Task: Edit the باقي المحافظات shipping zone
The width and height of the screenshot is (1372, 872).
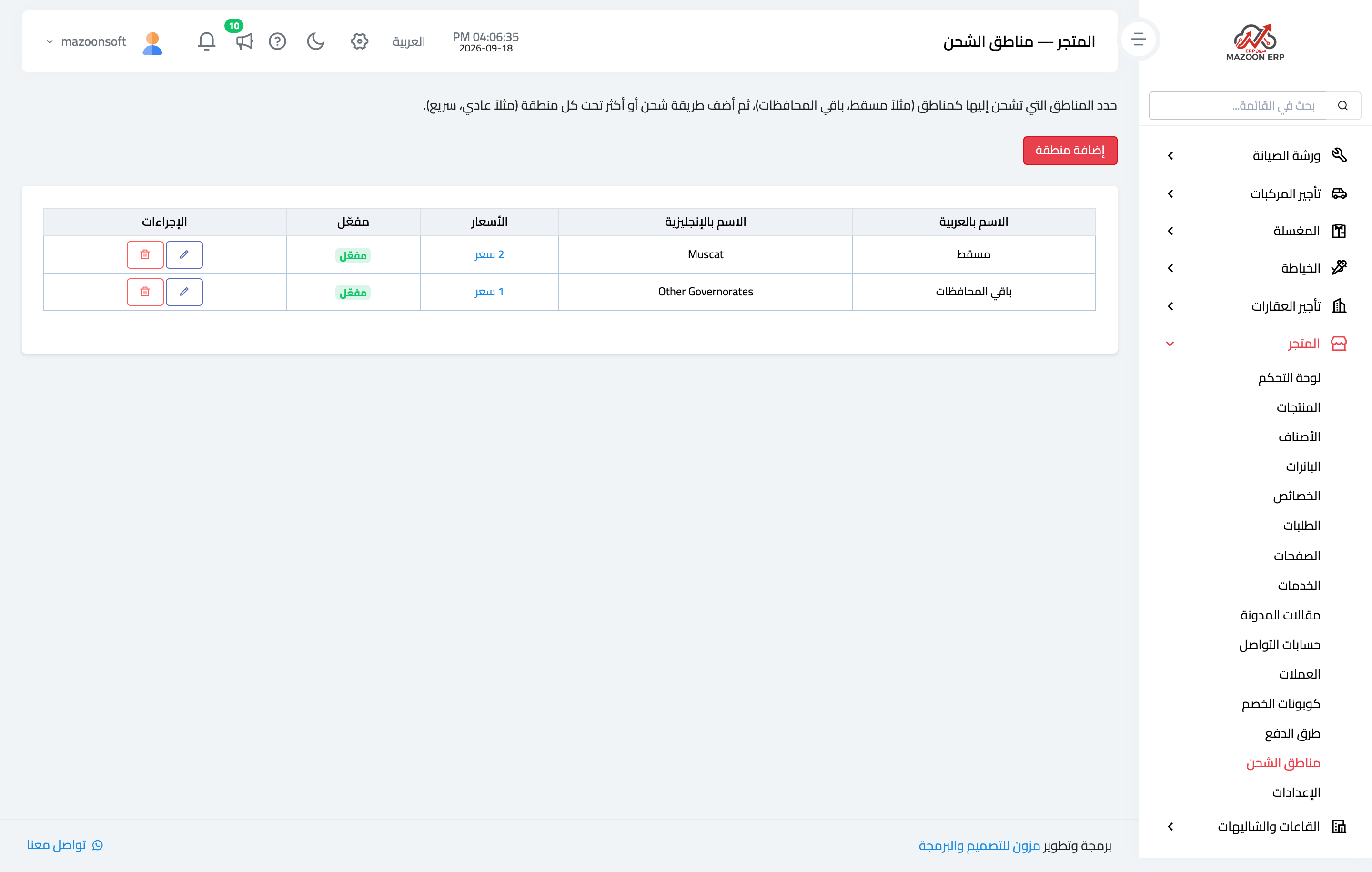Action: 184,292
